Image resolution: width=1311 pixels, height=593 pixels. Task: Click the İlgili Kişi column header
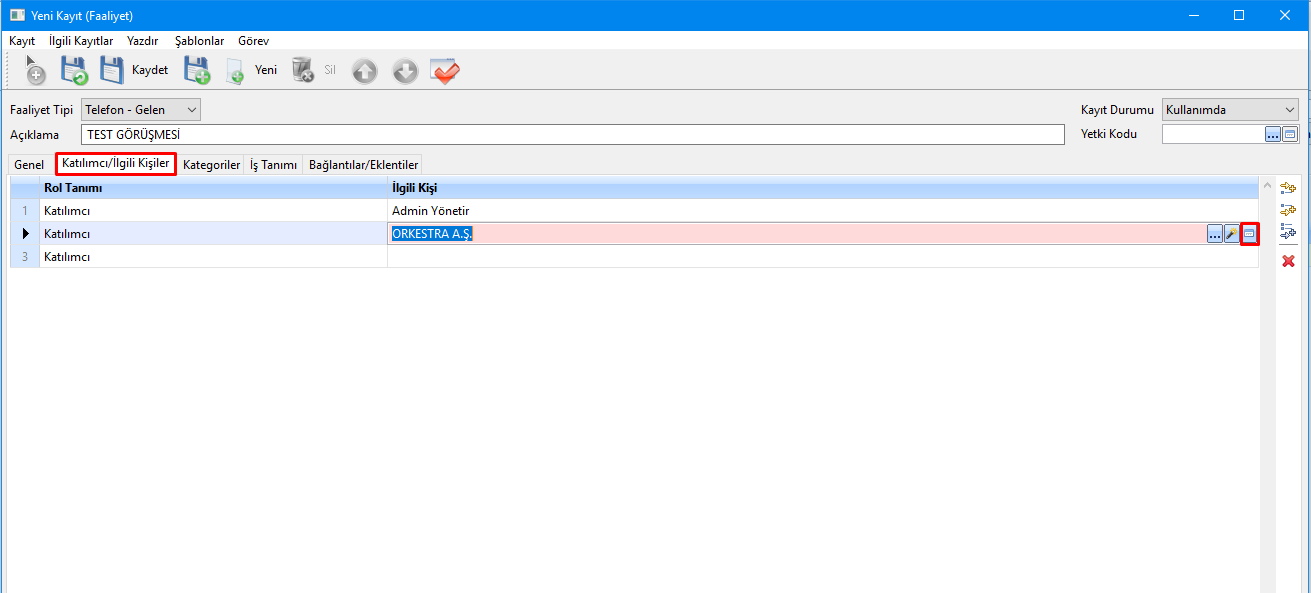click(822, 188)
